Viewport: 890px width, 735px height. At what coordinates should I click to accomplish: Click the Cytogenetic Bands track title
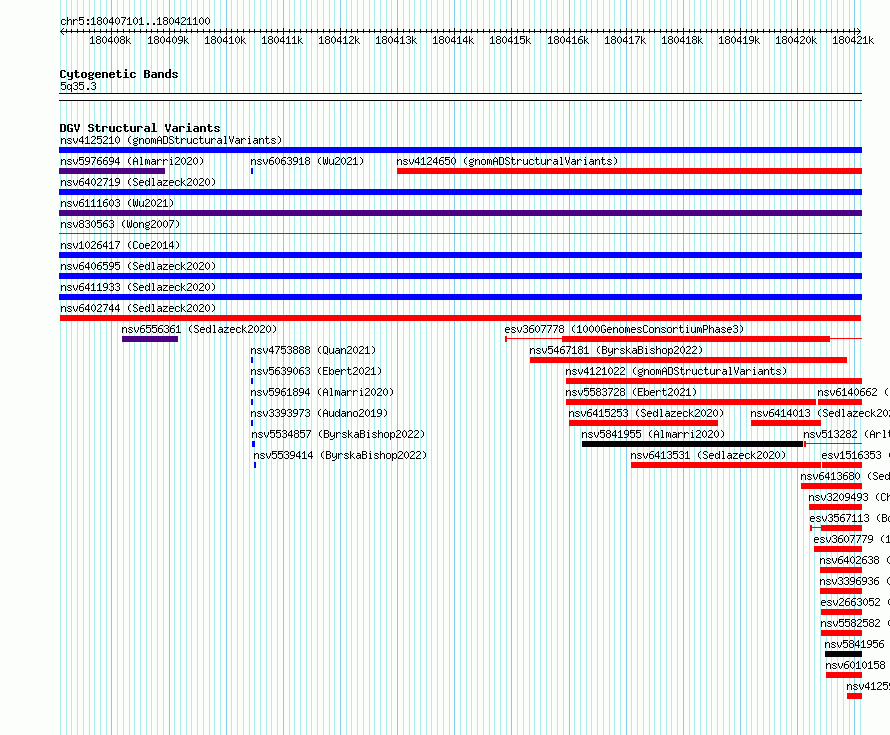click(119, 74)
